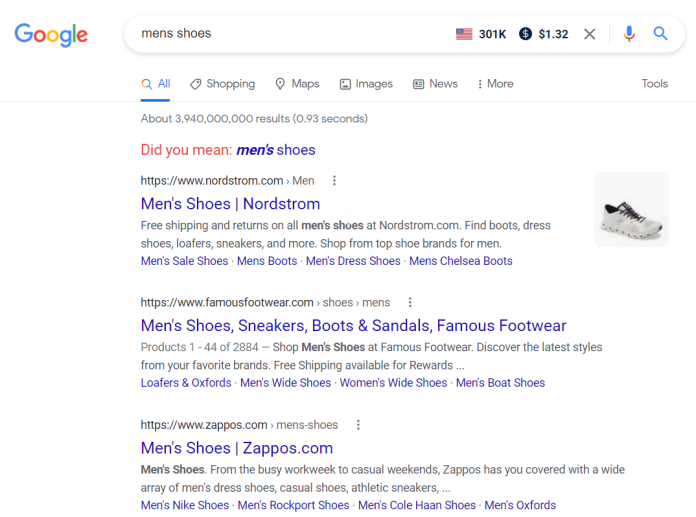This screenshot has height=517, width=696.
Task: Click the Nordstrom sneaker thumbnail
Action: pyautogui.click(x=631, y=209)
